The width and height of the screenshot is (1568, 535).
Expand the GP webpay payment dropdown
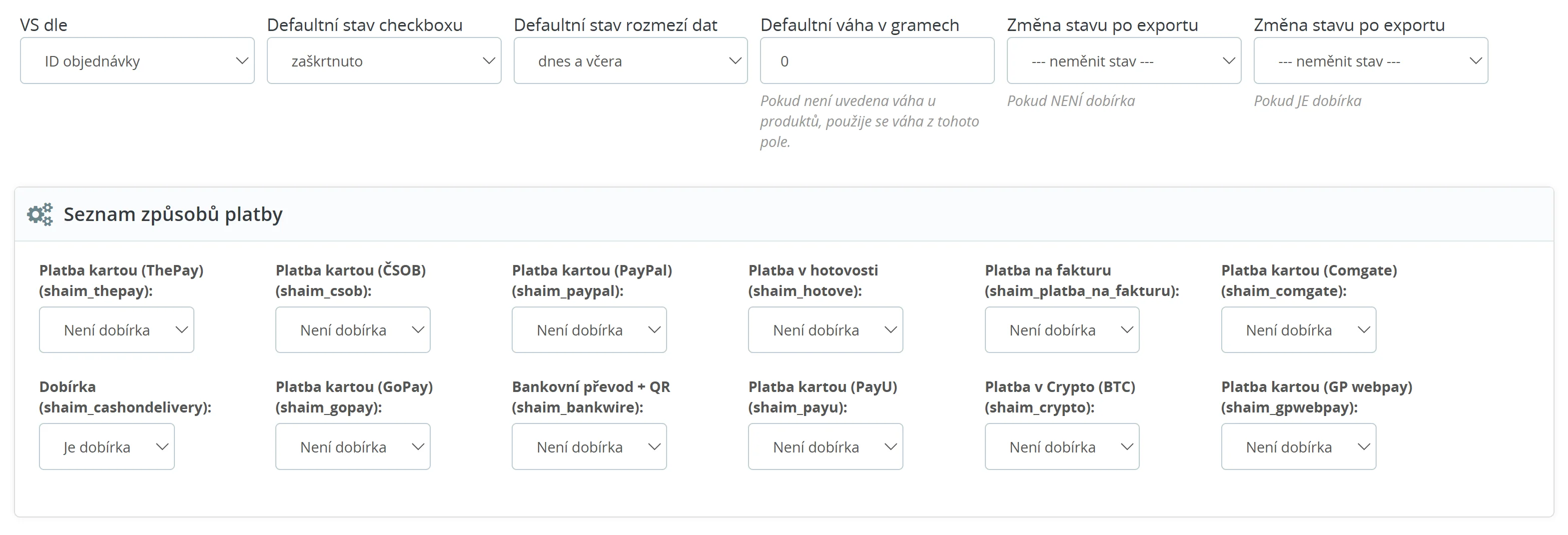point(1298,447)
